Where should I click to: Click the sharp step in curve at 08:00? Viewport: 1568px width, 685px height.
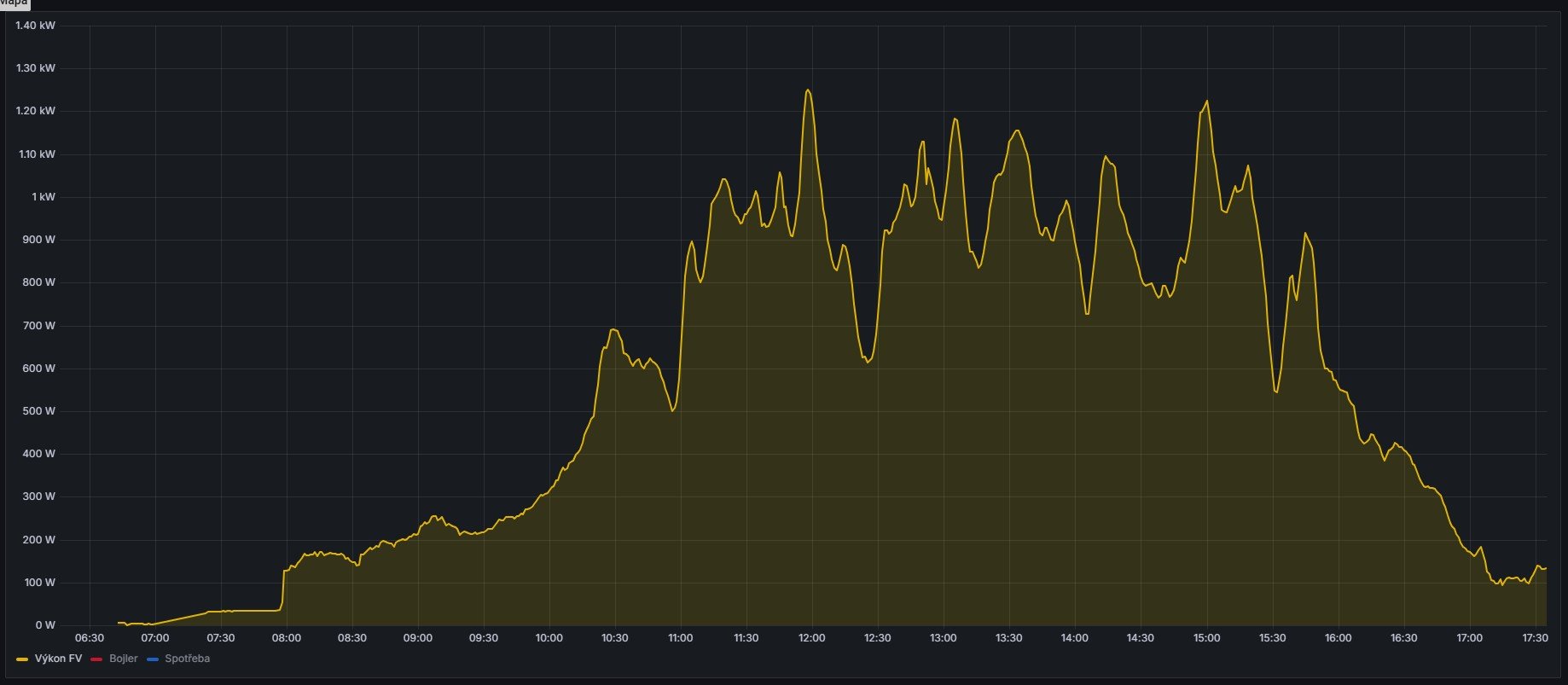tap(283, 589)
